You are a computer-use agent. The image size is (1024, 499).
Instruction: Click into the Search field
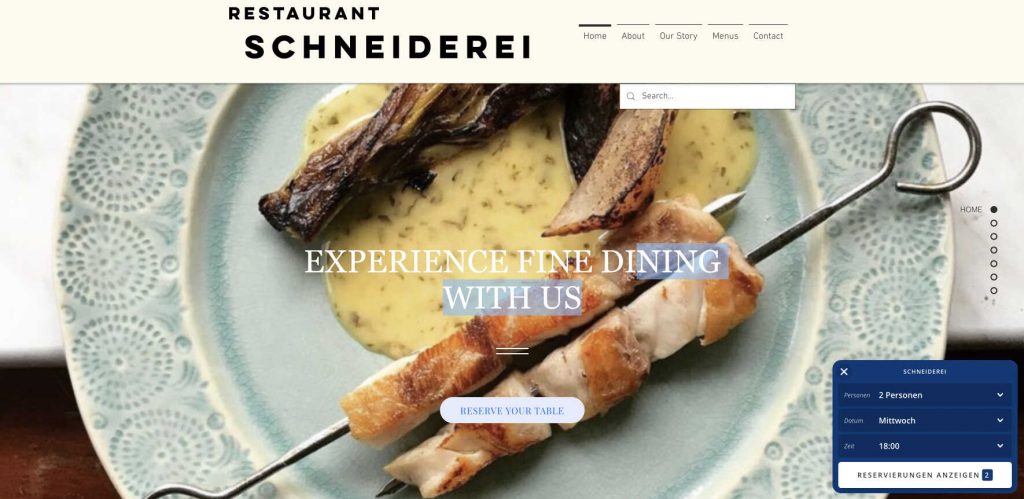point(707,96)
